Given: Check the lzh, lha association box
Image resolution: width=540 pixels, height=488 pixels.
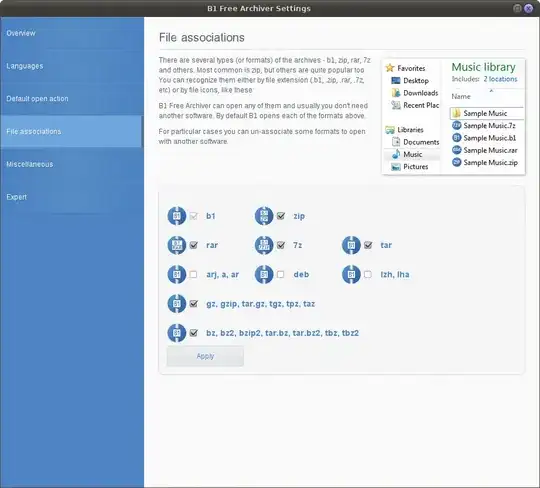Looking at the screenshot, I should click(368, 274).
